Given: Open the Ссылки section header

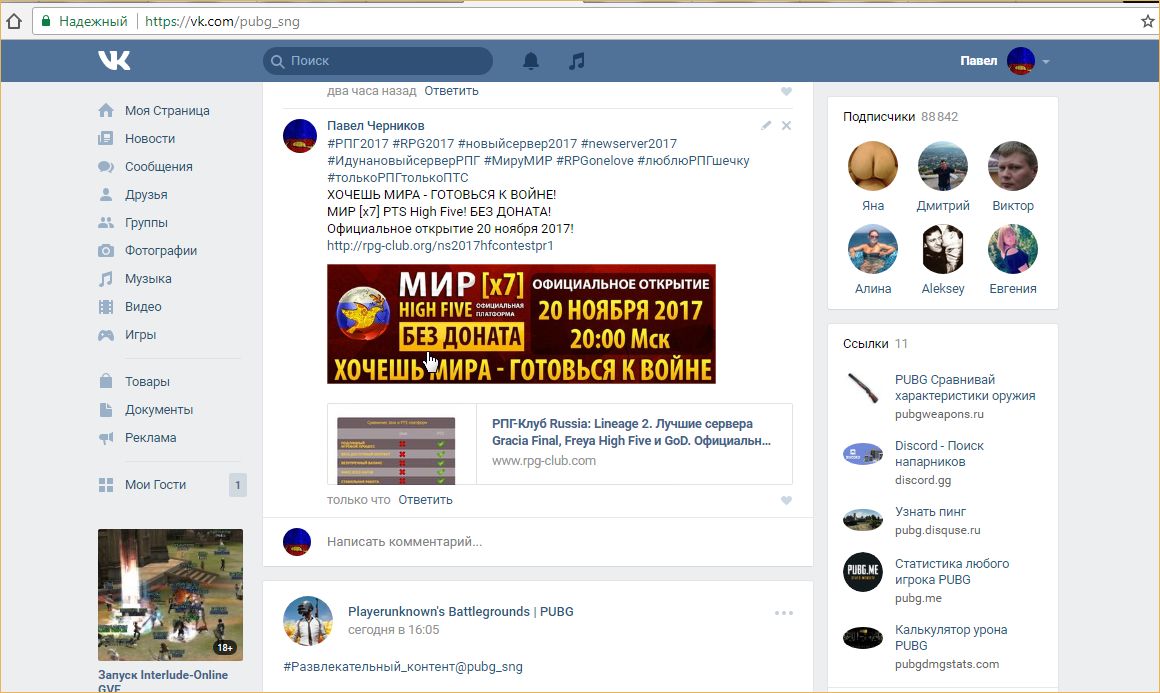Looking at the screenshot, I should point(875,344).
